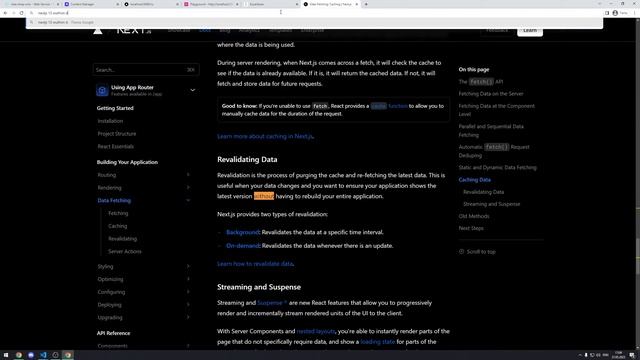Screen dimensions: 640x360
Task: Follow the loading state link
Action: [378, 342]
